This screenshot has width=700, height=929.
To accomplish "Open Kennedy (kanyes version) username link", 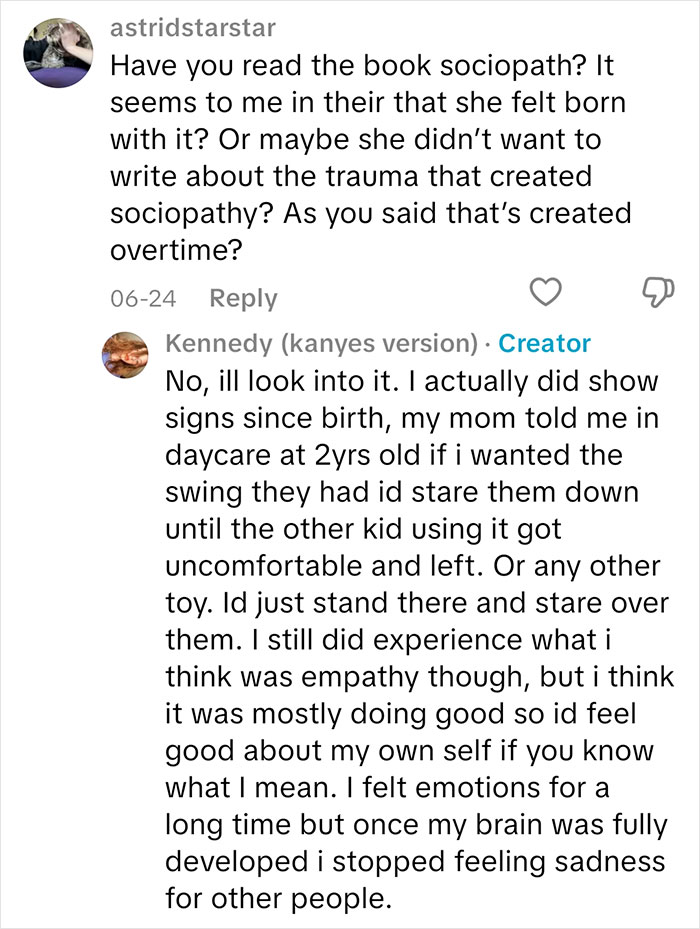I will (321, 344).
